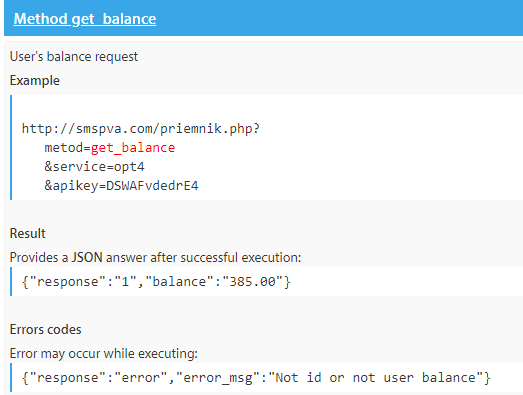Click the red get_balance parameter value
The image size is (523, 395).
pos(133,148)
